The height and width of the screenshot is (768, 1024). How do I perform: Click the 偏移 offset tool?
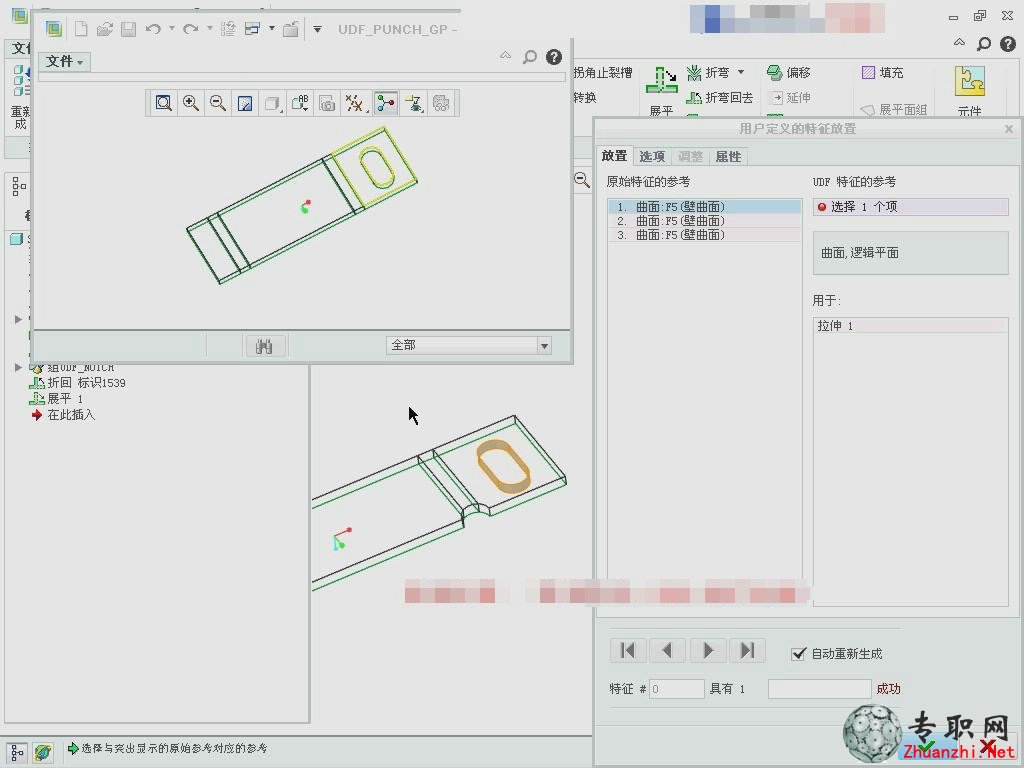tap(789, 72)
